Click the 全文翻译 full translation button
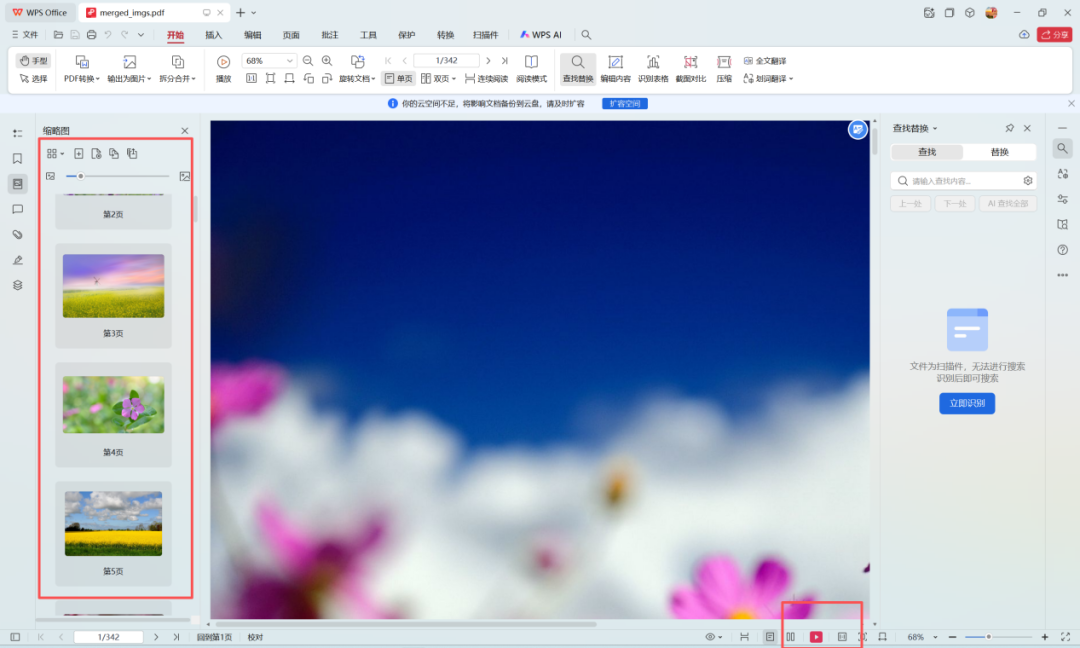1080x648 pixels. click(765, 61)
